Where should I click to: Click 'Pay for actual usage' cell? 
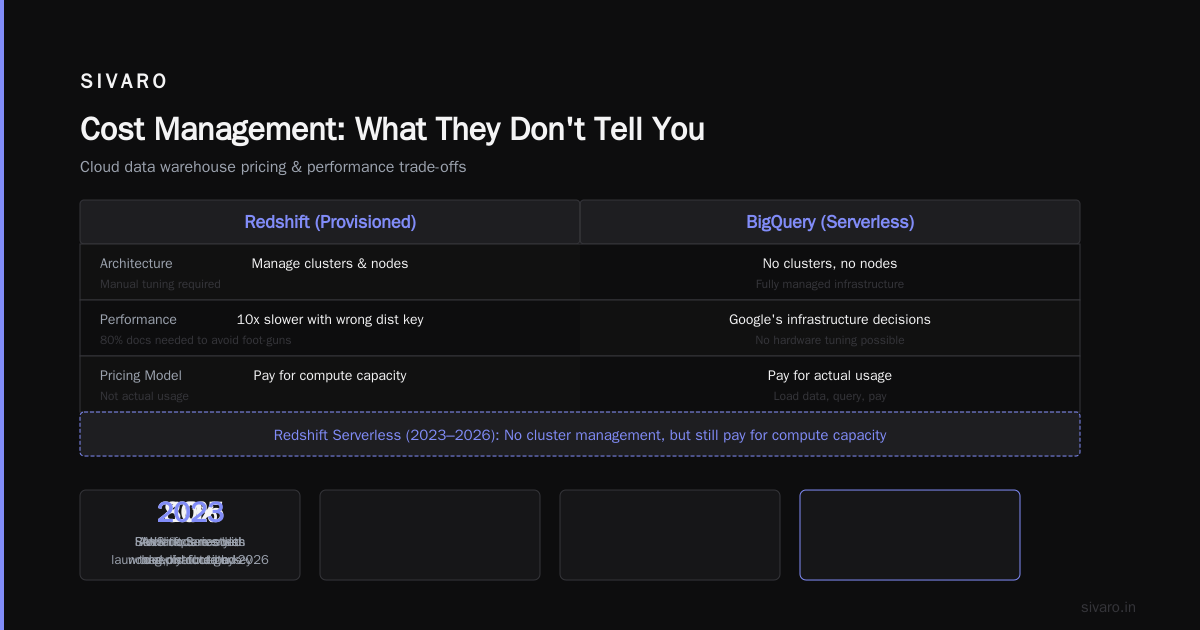click(x=830, y=376)
